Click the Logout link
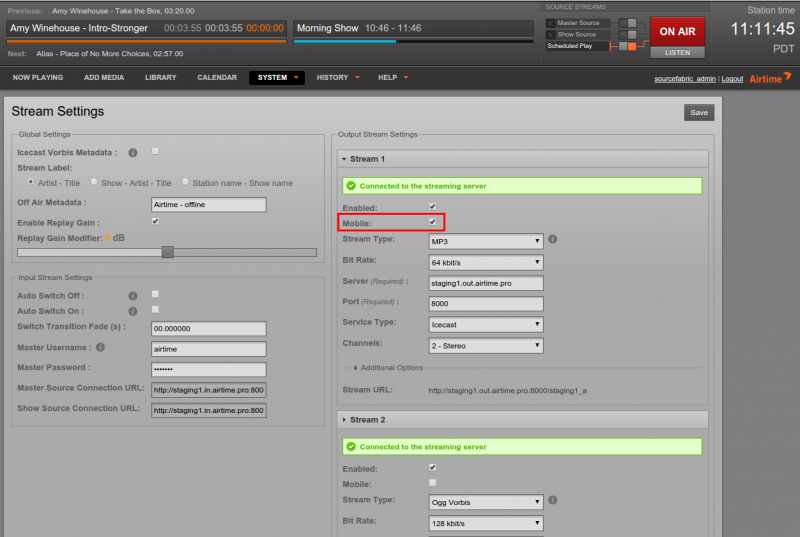This screenshot has width=800, height=537. tap(732, 78)
